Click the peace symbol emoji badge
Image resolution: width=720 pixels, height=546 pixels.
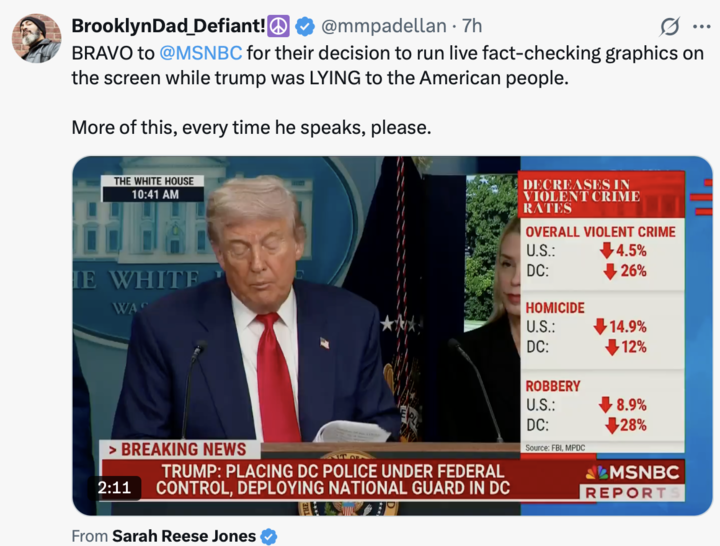tap(279, 25)
